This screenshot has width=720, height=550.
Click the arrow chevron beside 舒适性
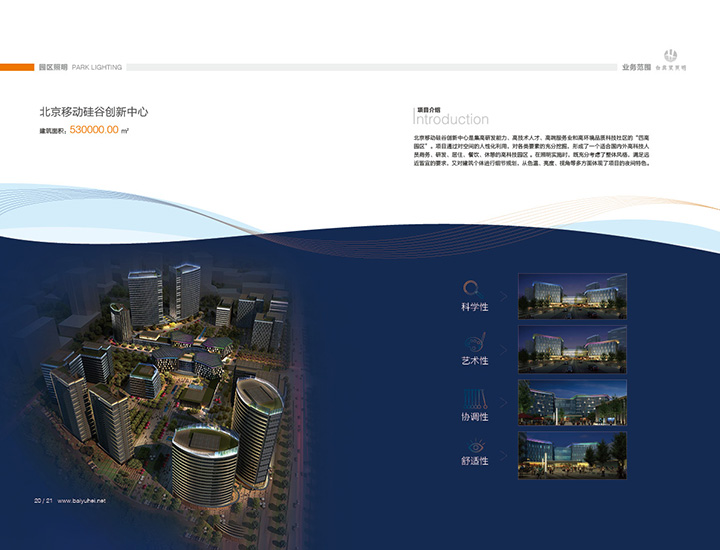(504, 455)
